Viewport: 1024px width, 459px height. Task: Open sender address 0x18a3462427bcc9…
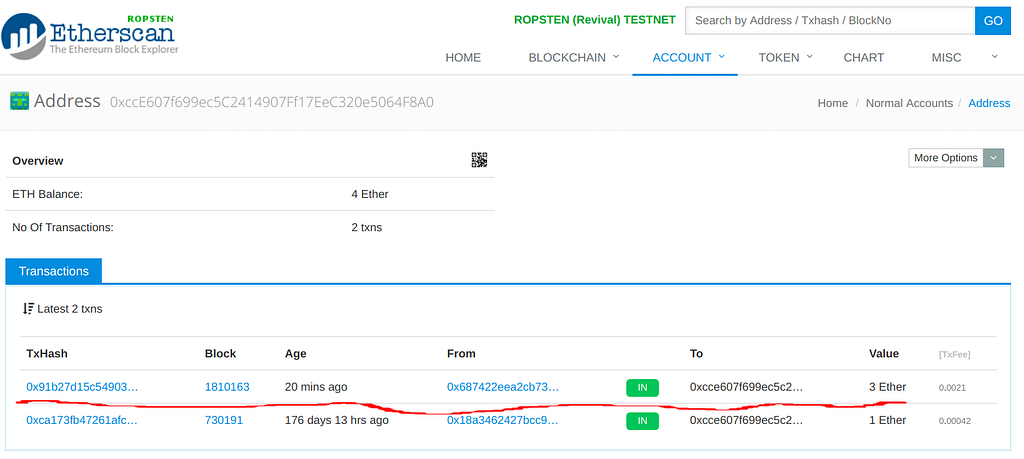[x=503, y=420]
